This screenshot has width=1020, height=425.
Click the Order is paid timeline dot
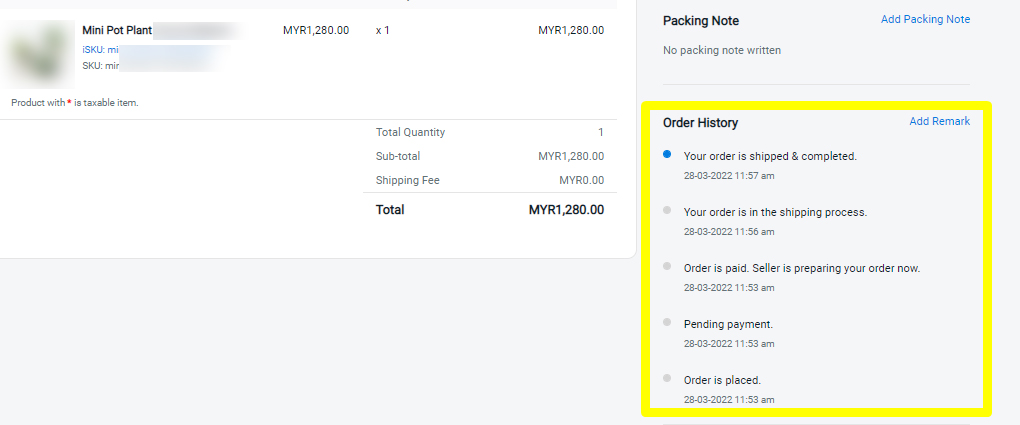point(667,266)
